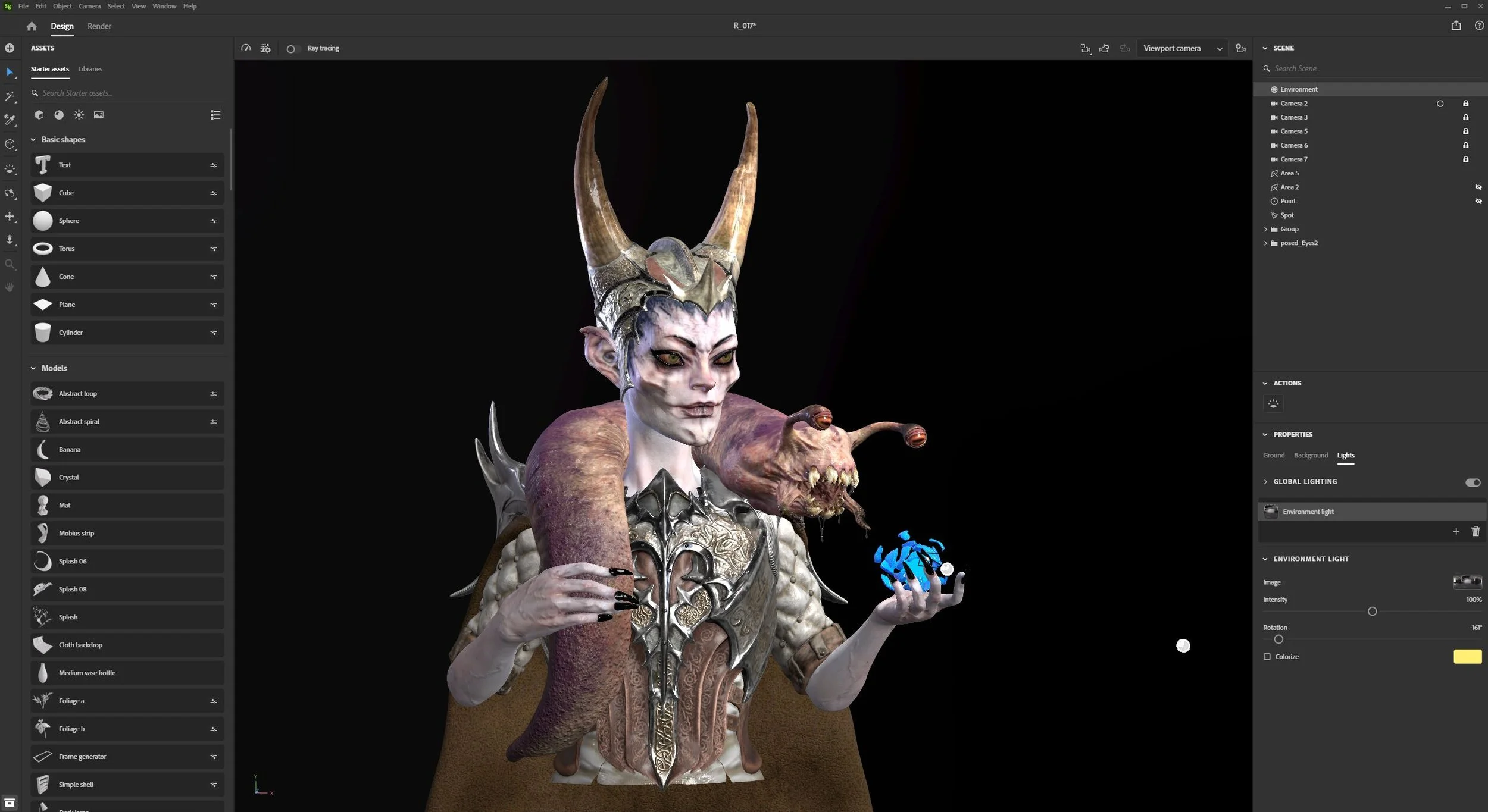Add a new light with plus icon

tap(1456, 532)
